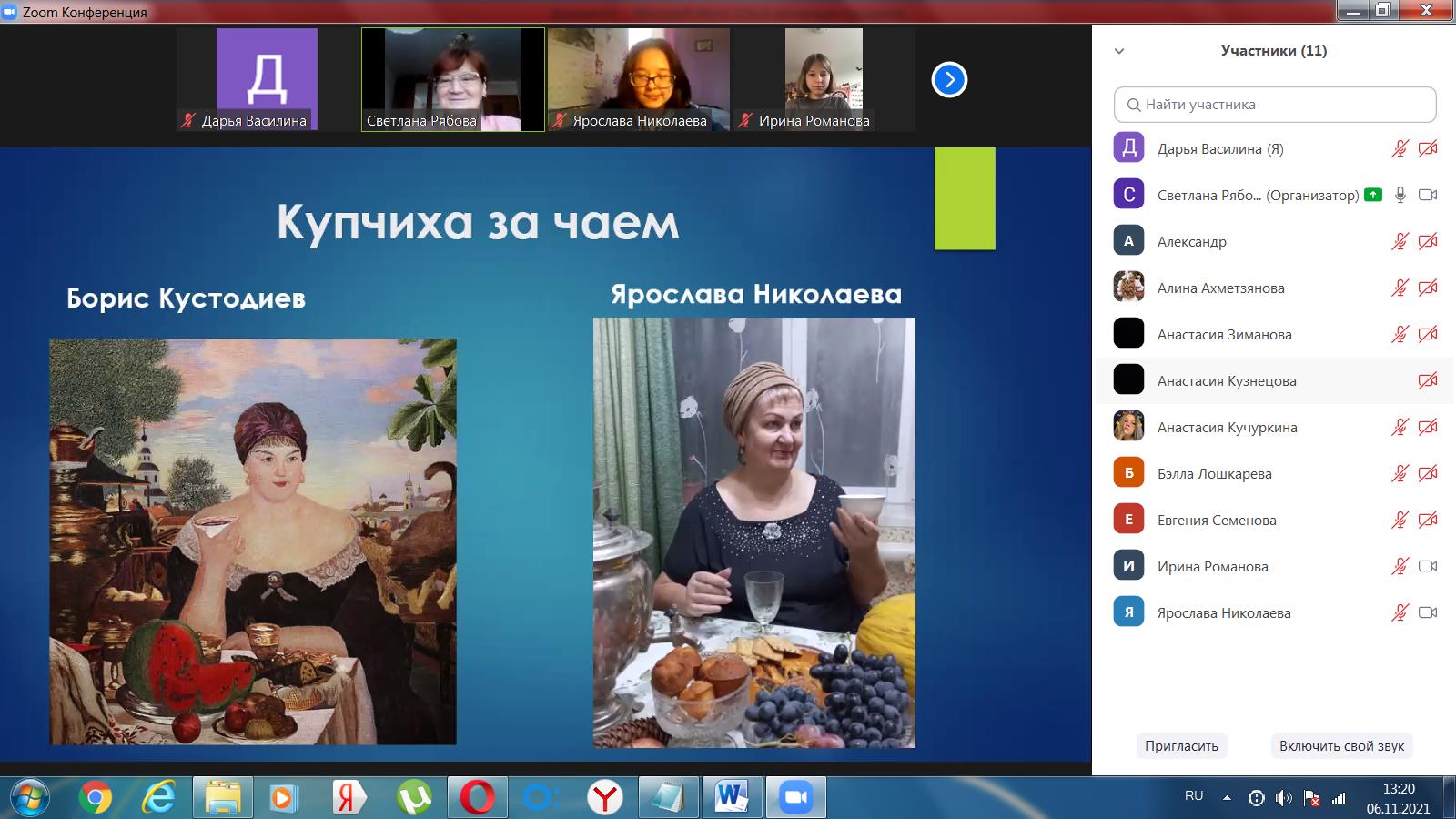Click disabled camera icon for Анастасия Кузнецова
The image size is (1456, 819).
point(1428,380)
